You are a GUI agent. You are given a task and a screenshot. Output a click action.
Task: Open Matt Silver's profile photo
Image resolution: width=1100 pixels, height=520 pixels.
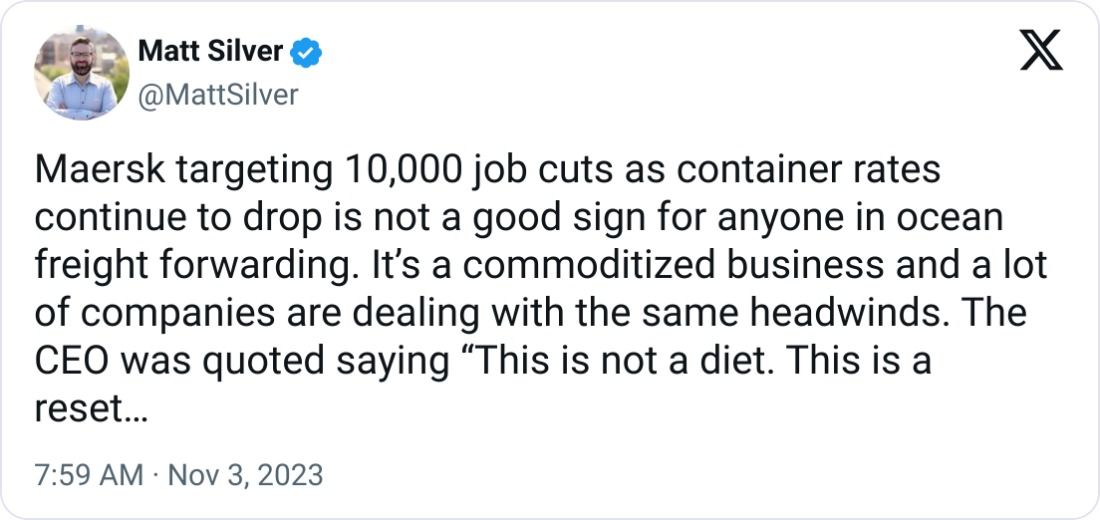click(x=82, y=72)
